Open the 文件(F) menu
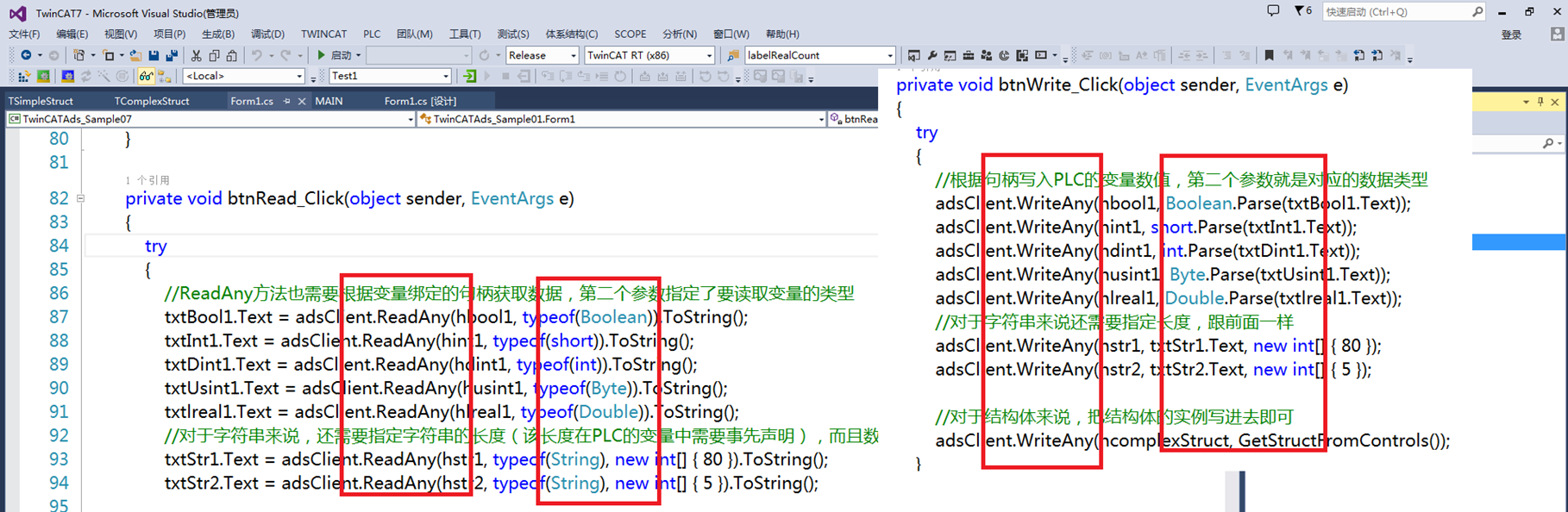This screenshot has height=512, width=1568. pyautogui.click(x=24, y=34)
